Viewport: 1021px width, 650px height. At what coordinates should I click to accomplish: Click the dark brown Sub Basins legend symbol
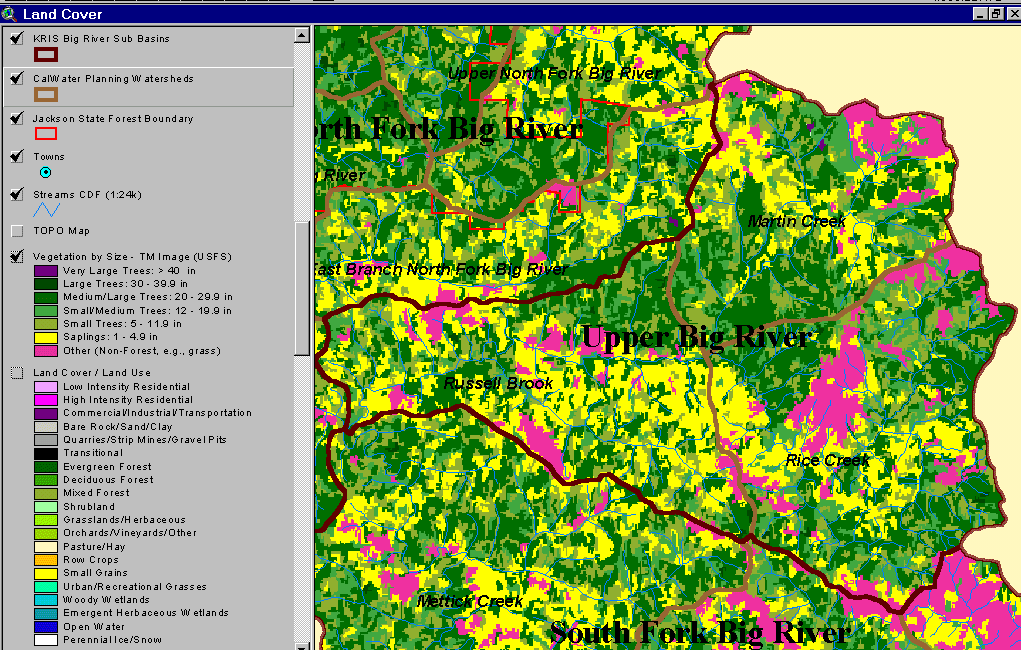tap(46, 55)
